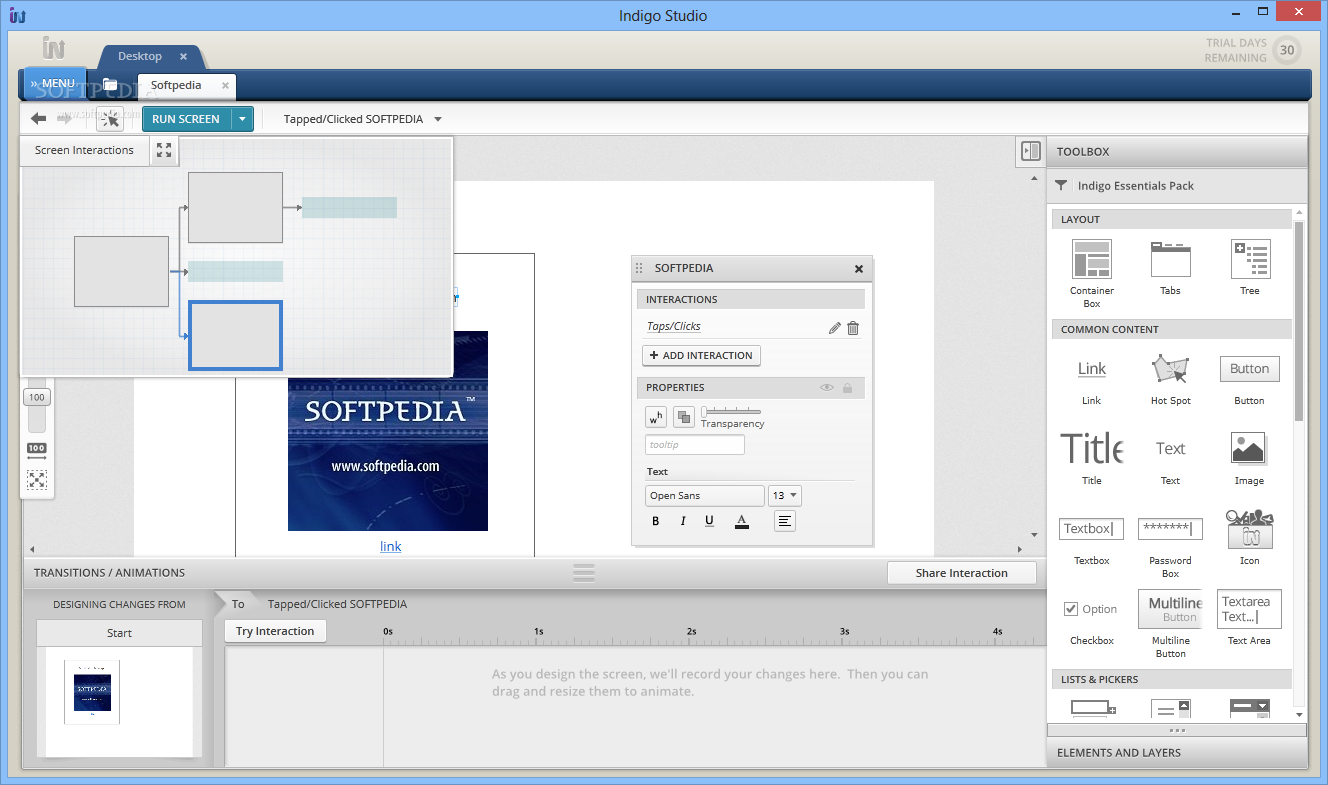
Task: Click the RUN SCREEN button
Action: [x=186, y=119]
